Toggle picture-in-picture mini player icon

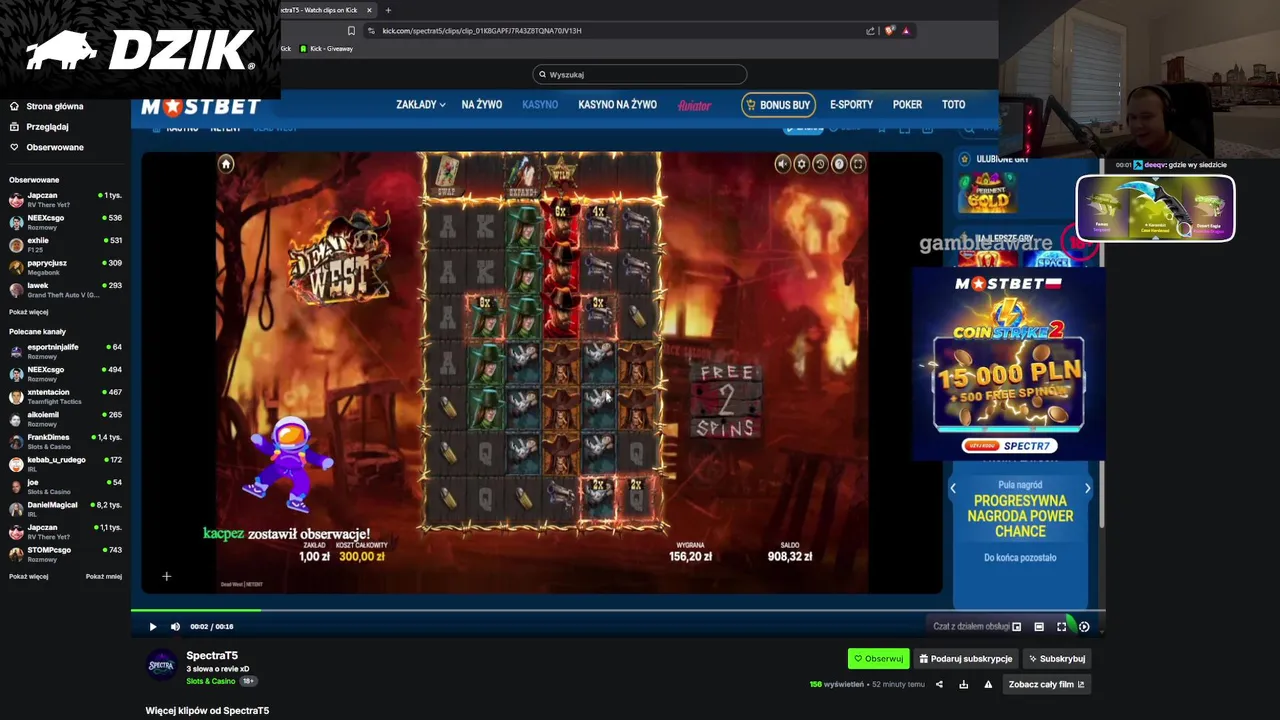(1017, 627)
